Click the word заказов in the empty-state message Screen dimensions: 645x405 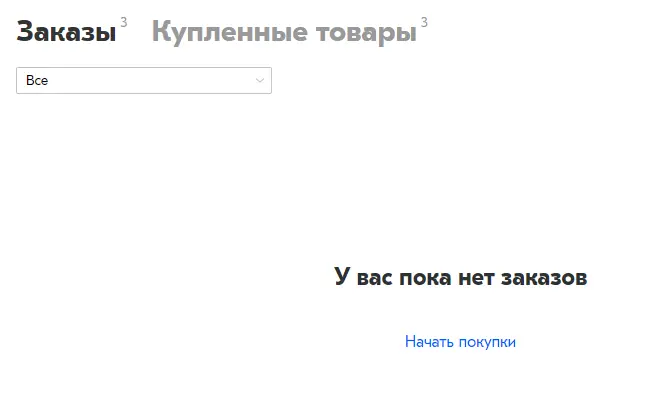pos(544,278)
